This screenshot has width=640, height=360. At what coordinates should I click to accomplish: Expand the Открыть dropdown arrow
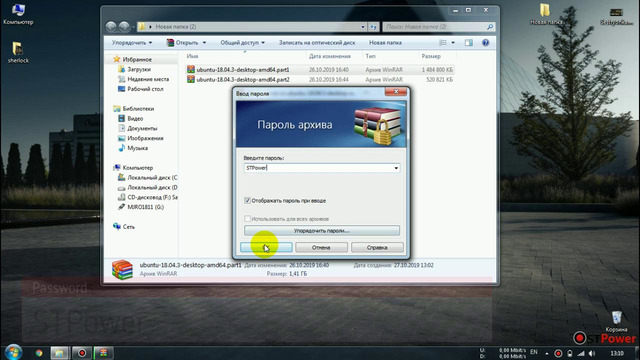204,42
